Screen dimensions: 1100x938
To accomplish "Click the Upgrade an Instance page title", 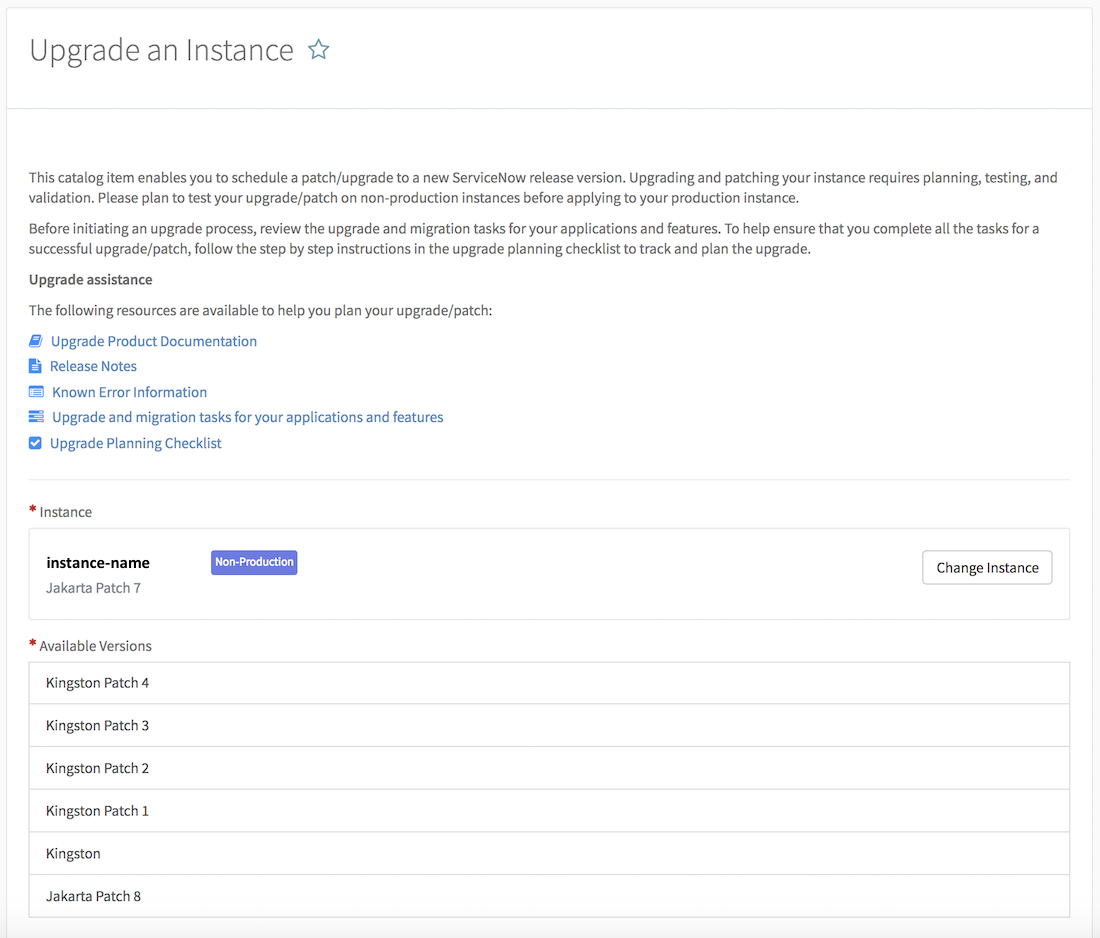I will click(161, 51).
